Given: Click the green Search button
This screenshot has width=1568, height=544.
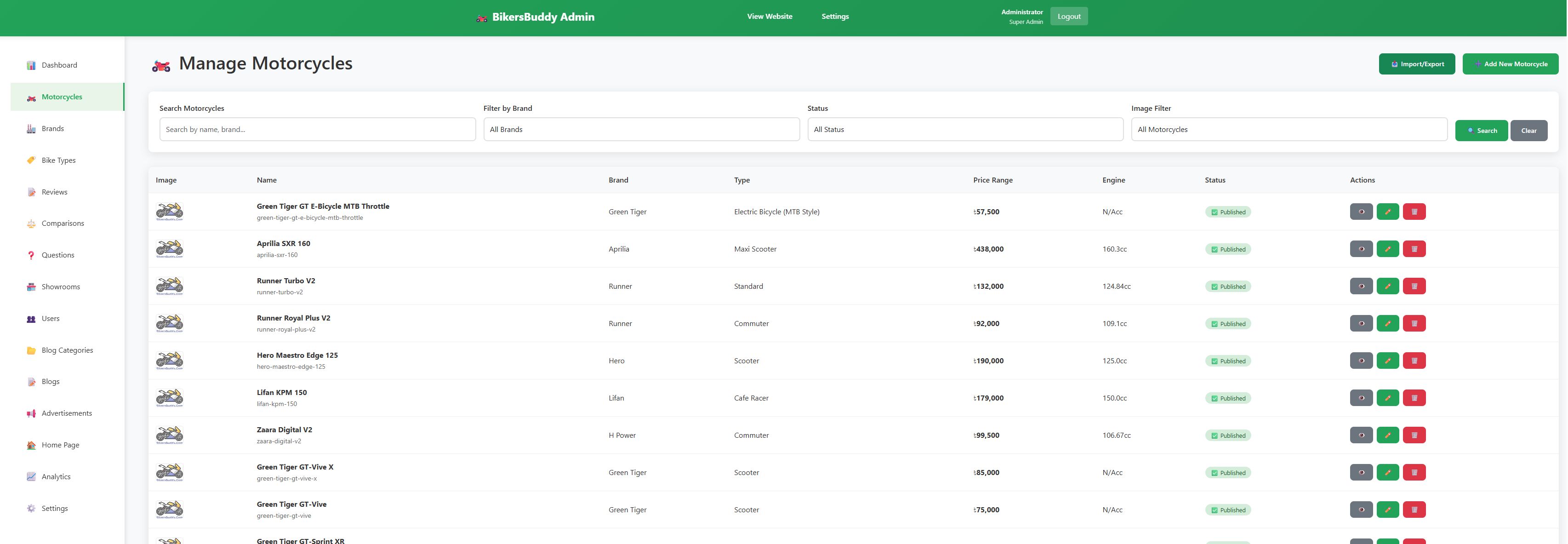Looking at the screenshot, I should point(1481,130).
